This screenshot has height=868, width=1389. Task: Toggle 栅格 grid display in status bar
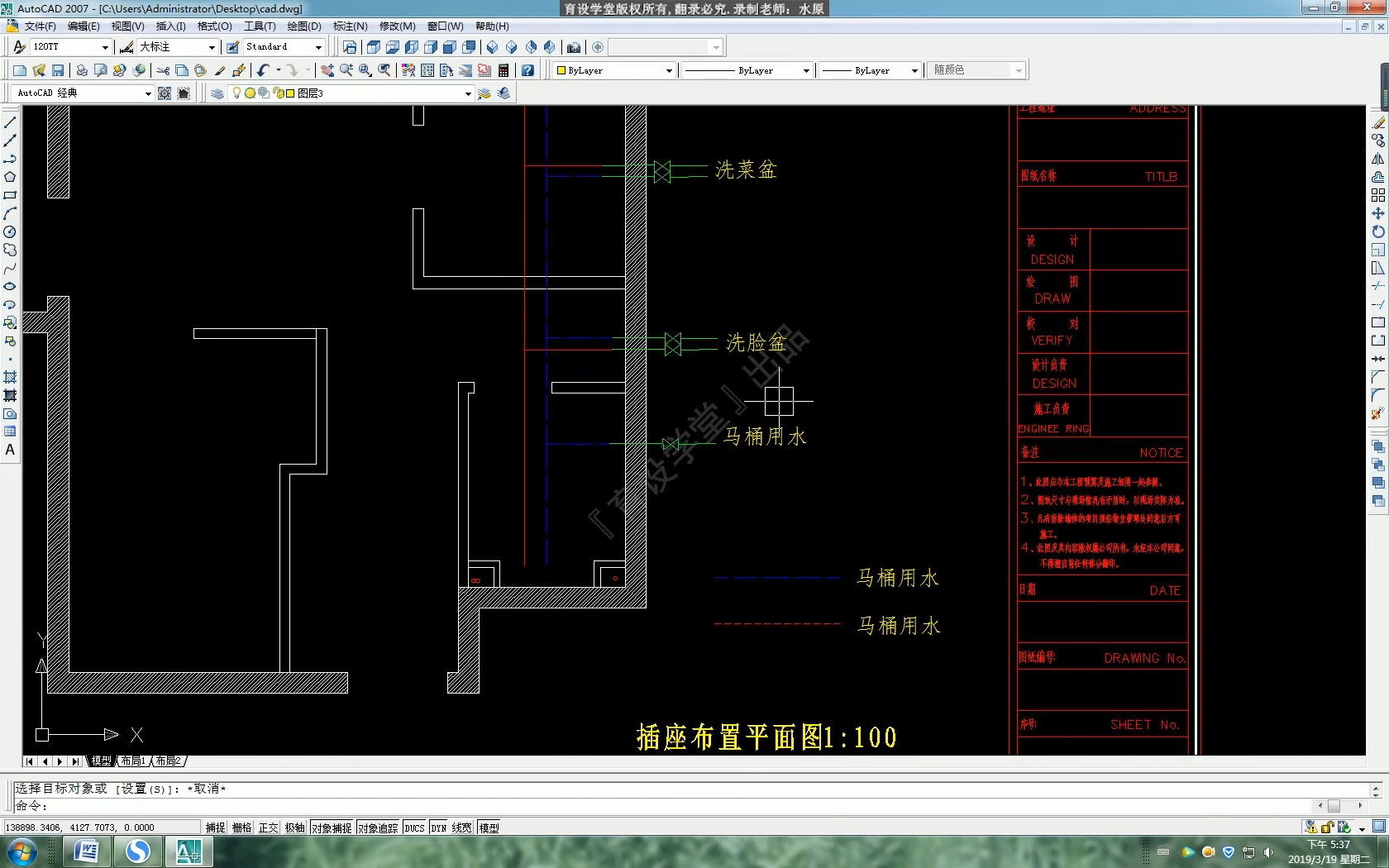(242, 827)
